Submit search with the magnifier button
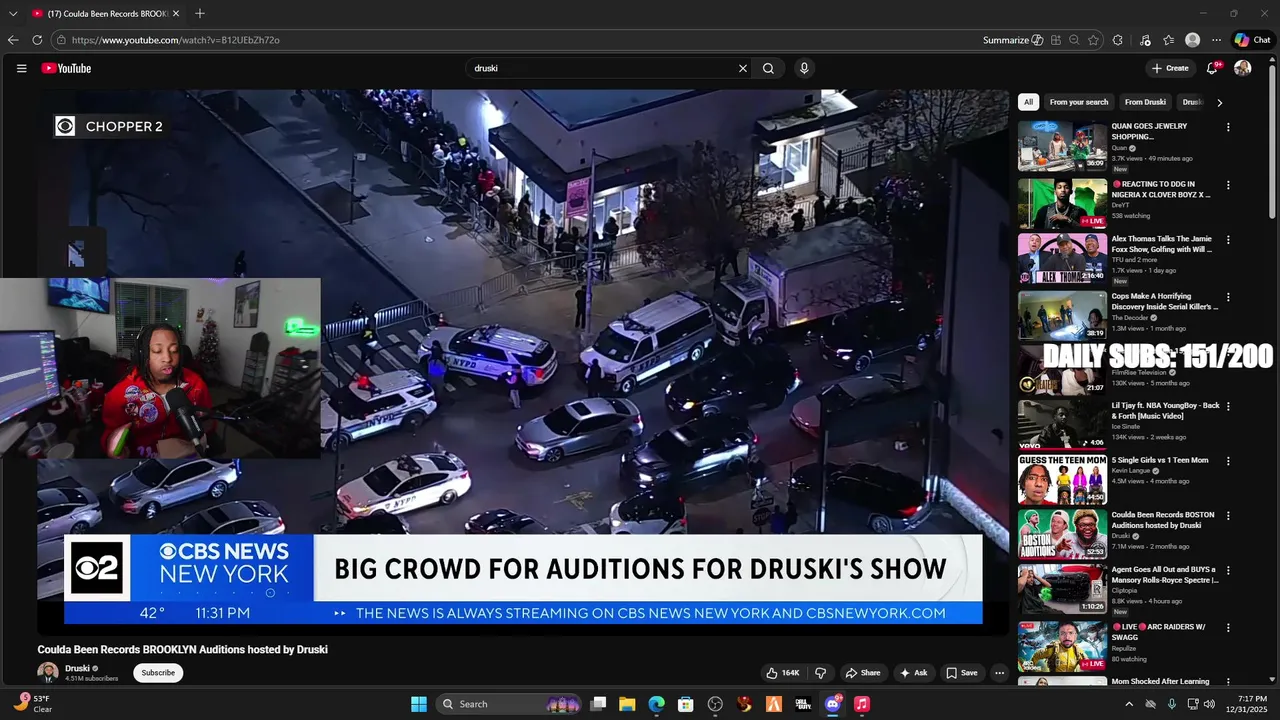This screenshot has width=1280, height=720. (x=768, y=68)
